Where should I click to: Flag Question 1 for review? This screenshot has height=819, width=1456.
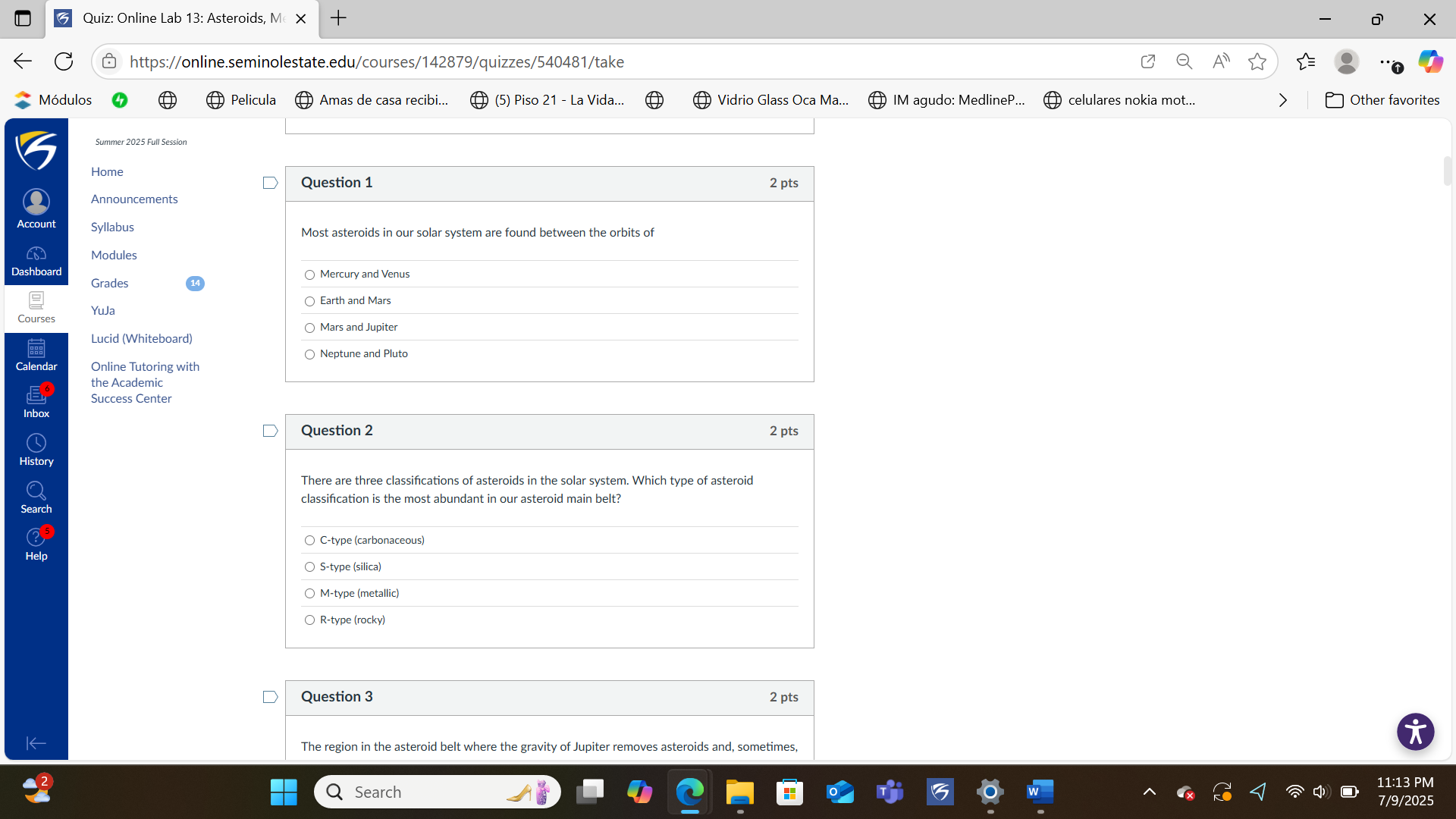click(x=270, y=183)
